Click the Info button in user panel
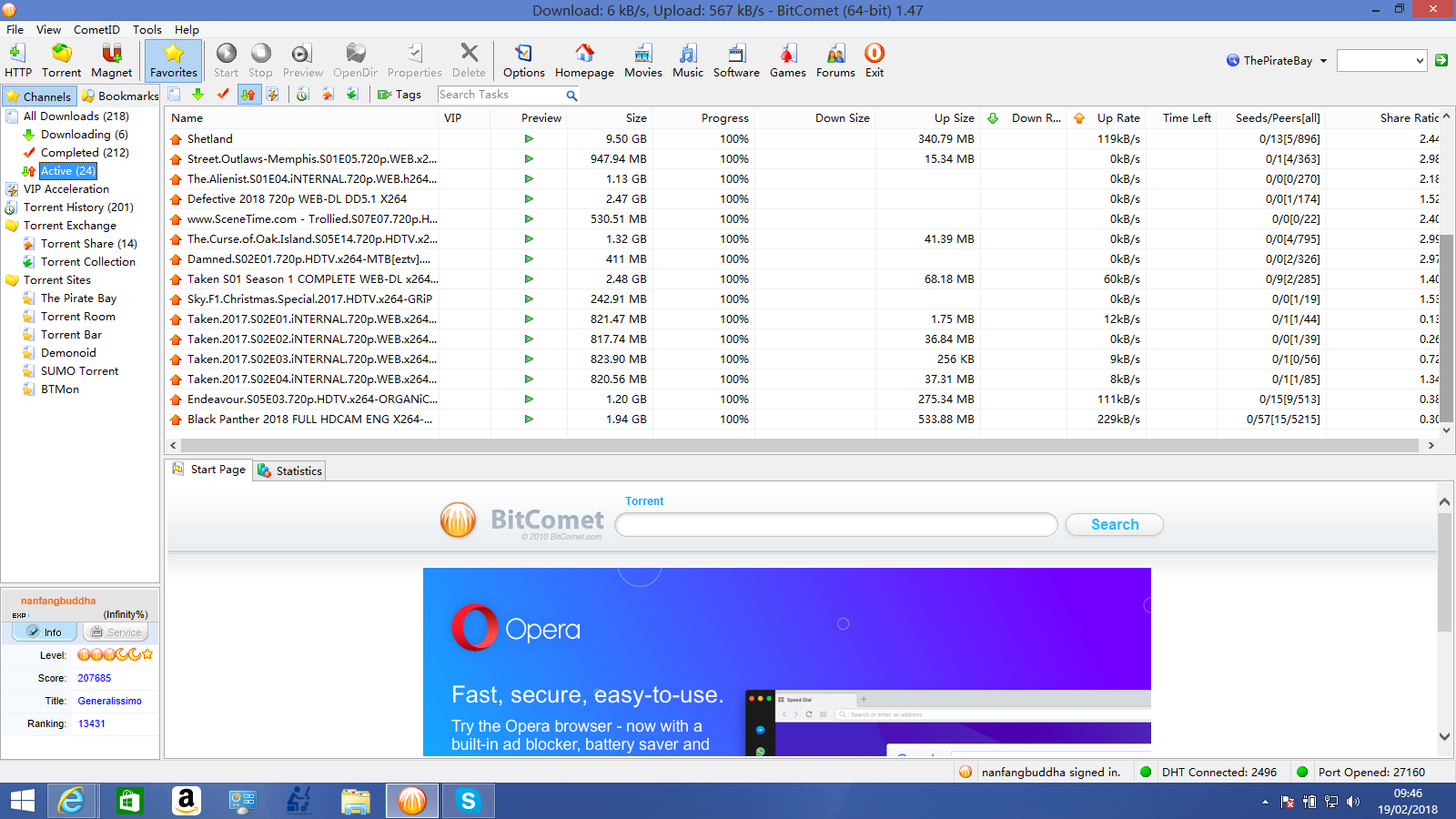The width and height of the screenshot is (1456, 819). click(x=45, y=632)
